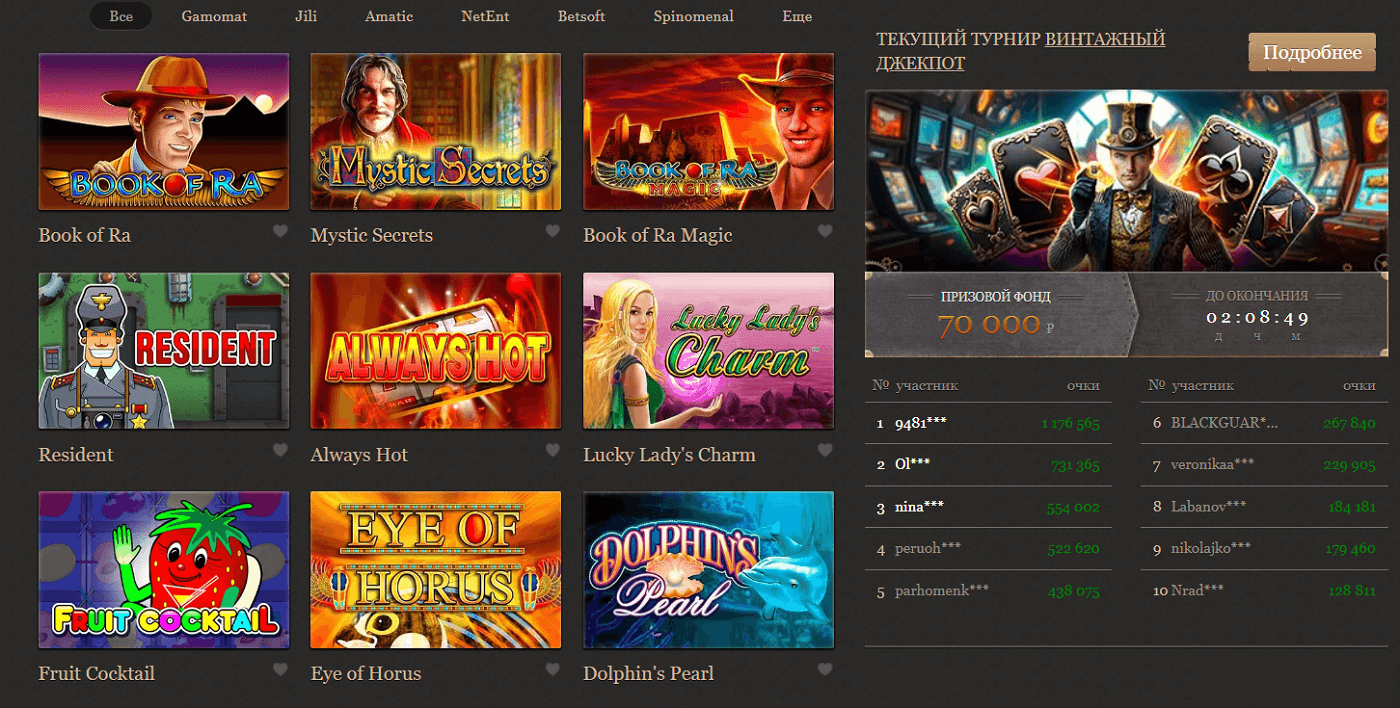The height and width of the screenshot is (708, 1400).
Task: Filter games by Jili provider
Action: [x=306, y=16]
